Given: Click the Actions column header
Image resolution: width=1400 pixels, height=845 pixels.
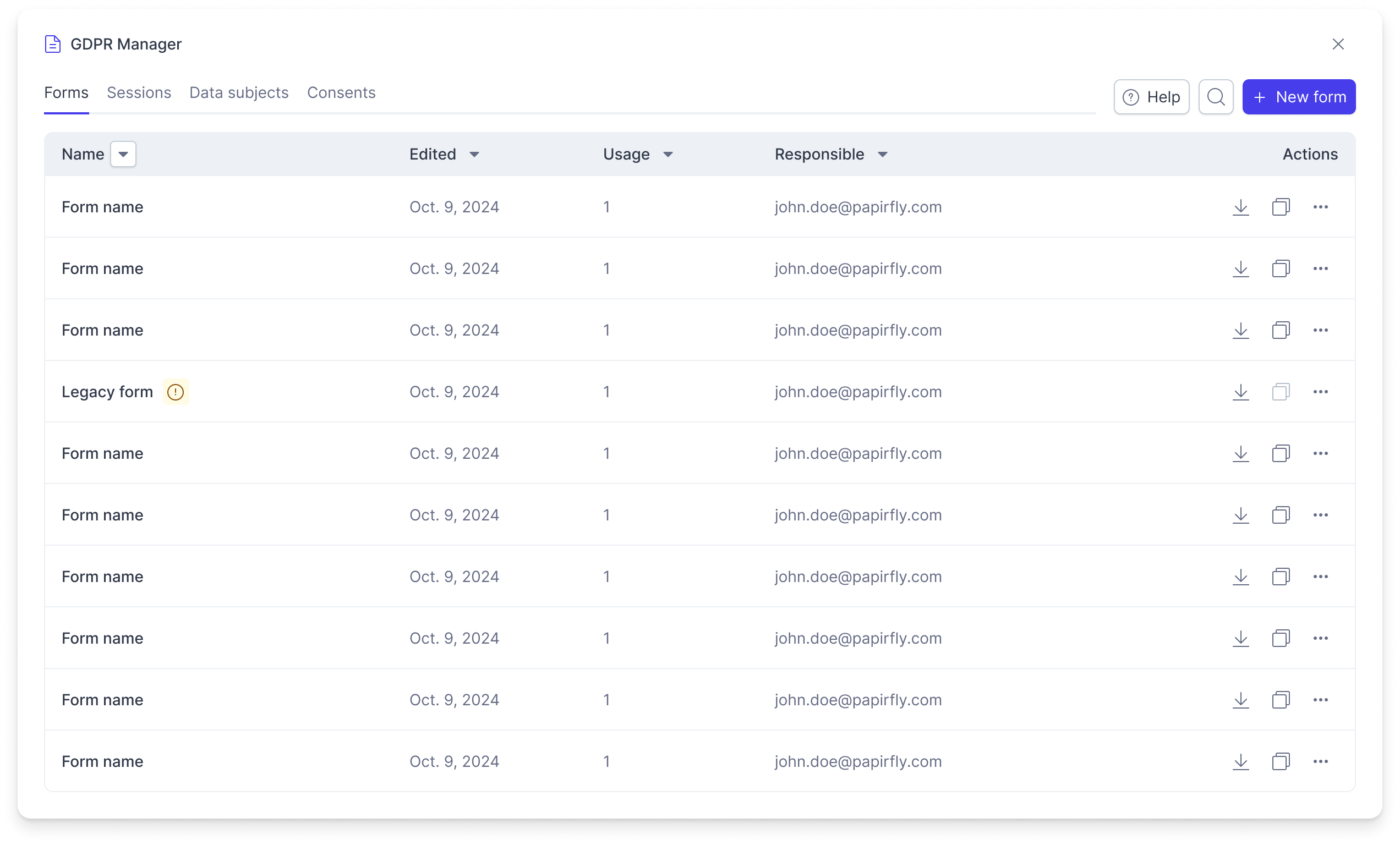Looking at the screenshot, I should [x=1310, y=155].
